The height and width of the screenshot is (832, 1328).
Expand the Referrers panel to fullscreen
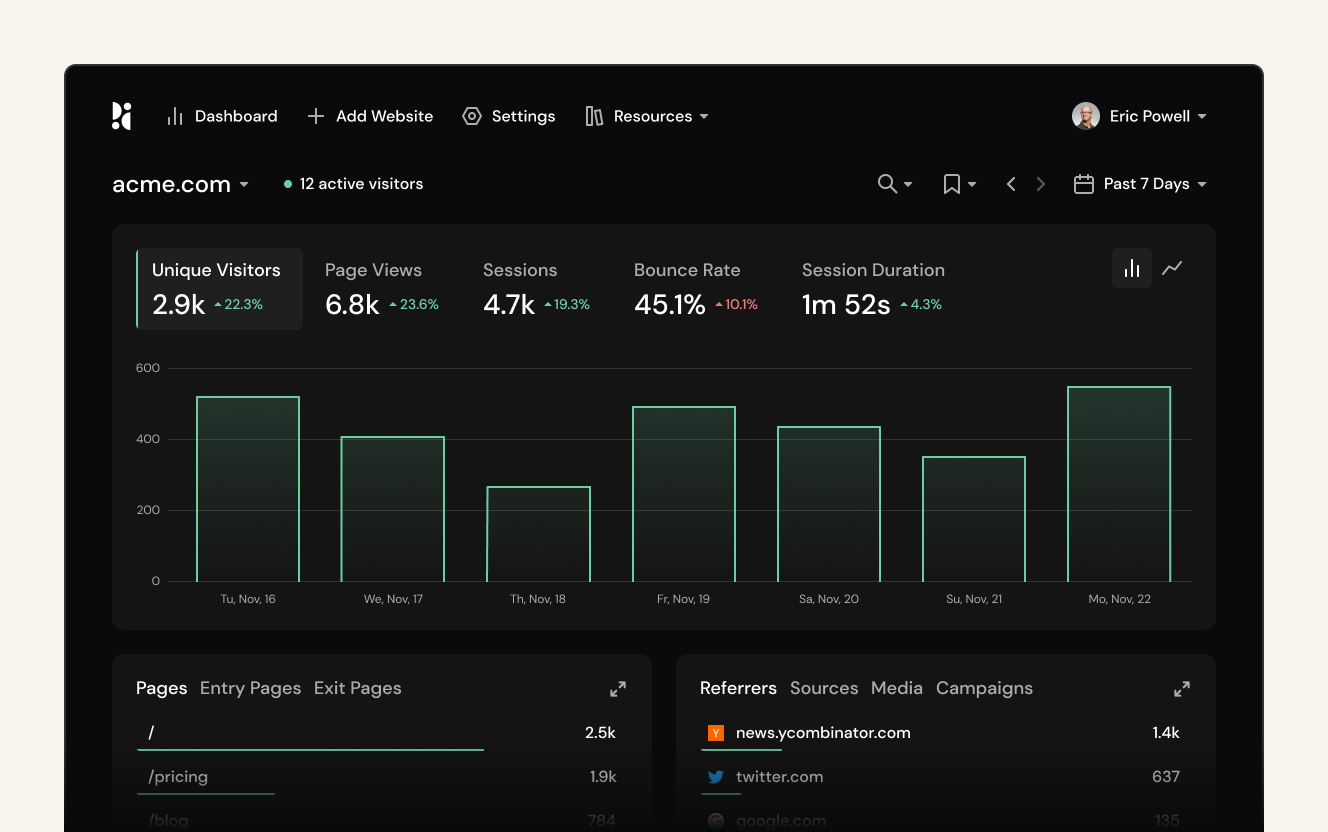pyautogui.click(x=1182, y=689)
